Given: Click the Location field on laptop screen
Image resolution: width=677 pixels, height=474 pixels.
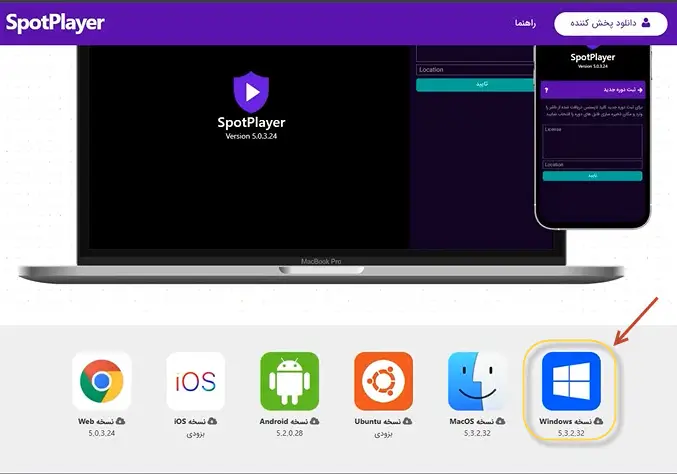Looking at the screenshot, I should coord(475,70).
